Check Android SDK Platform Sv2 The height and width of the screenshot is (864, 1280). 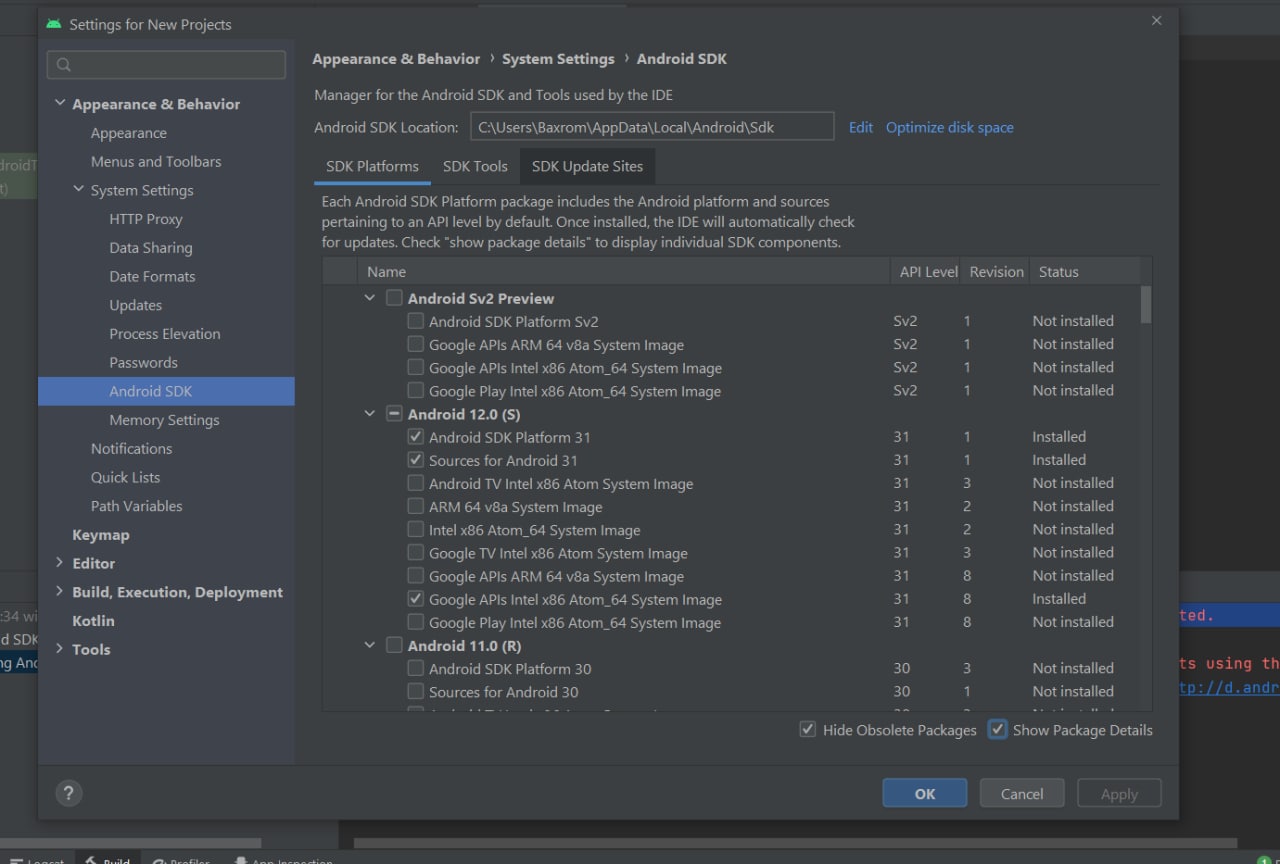coord(415,321)
